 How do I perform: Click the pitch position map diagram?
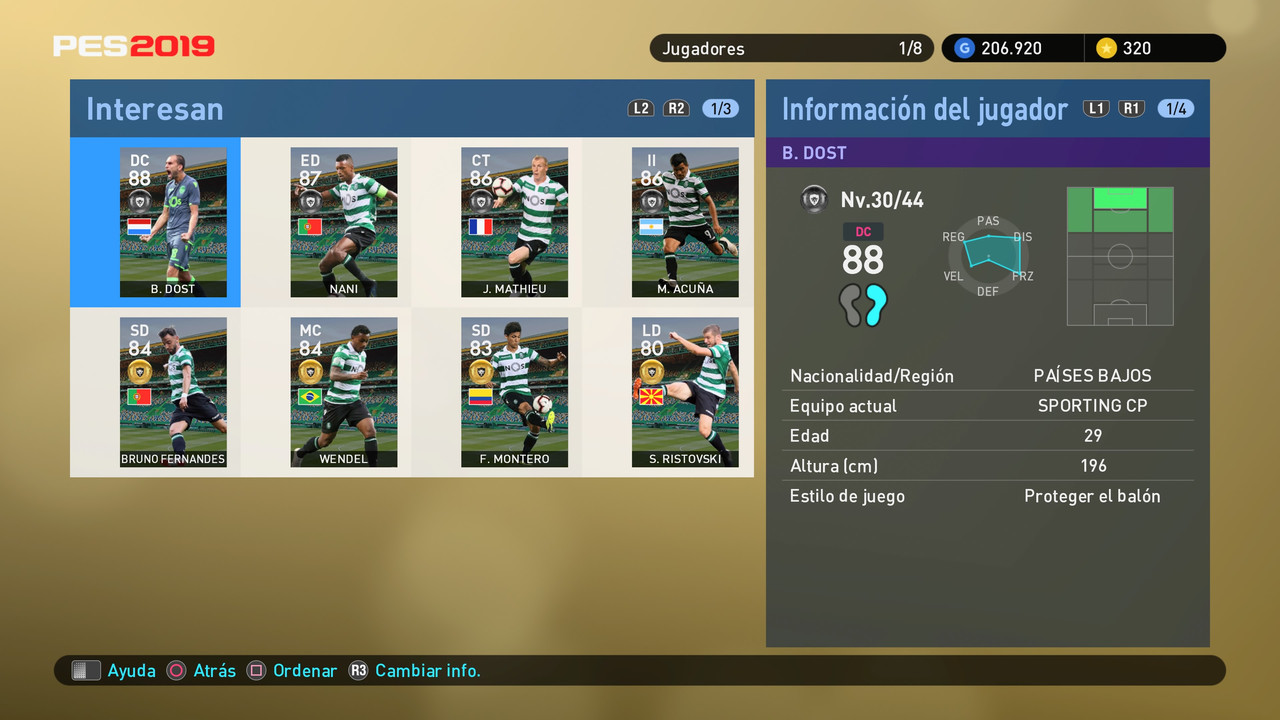click(x=1120, y=256)
